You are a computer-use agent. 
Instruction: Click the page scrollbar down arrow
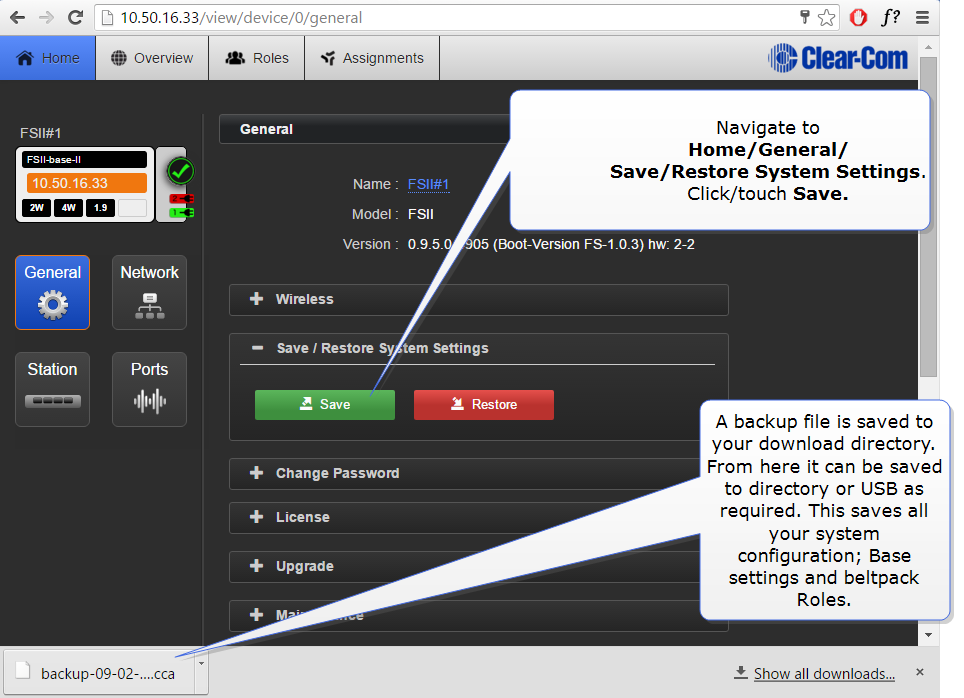[x=928, y=635]
